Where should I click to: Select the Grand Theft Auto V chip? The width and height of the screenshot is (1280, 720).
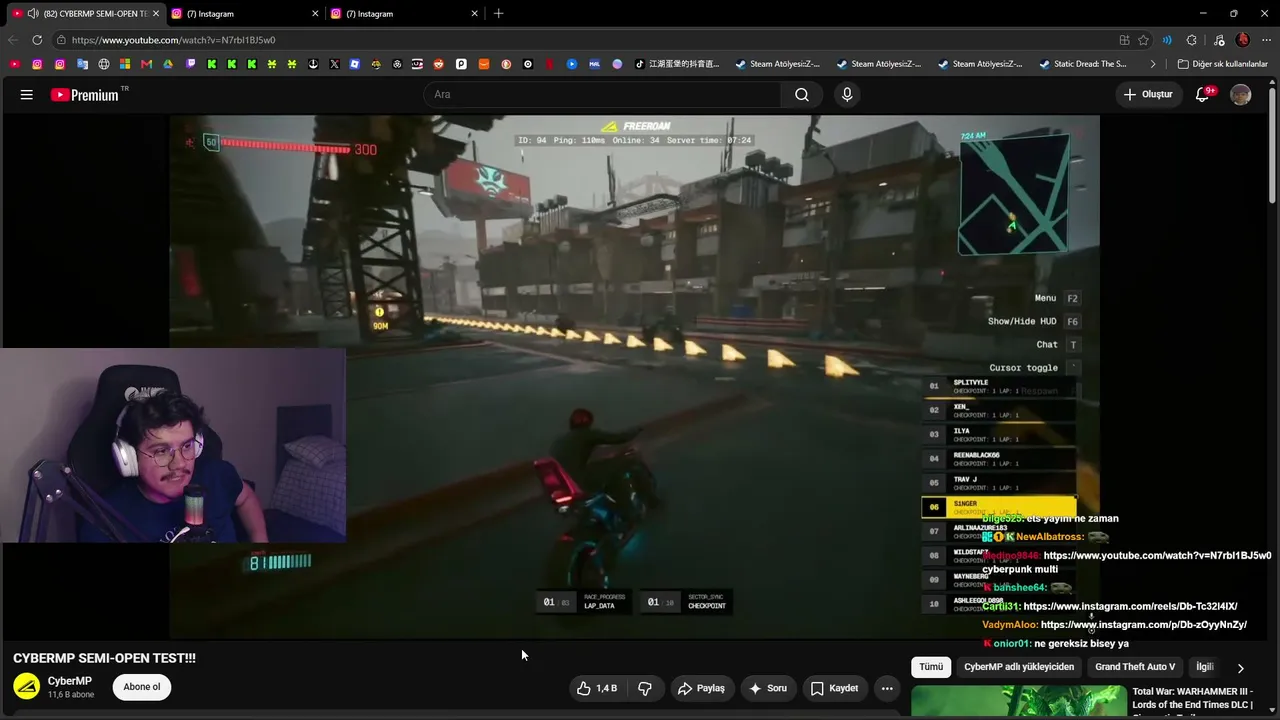point(1135,667)
